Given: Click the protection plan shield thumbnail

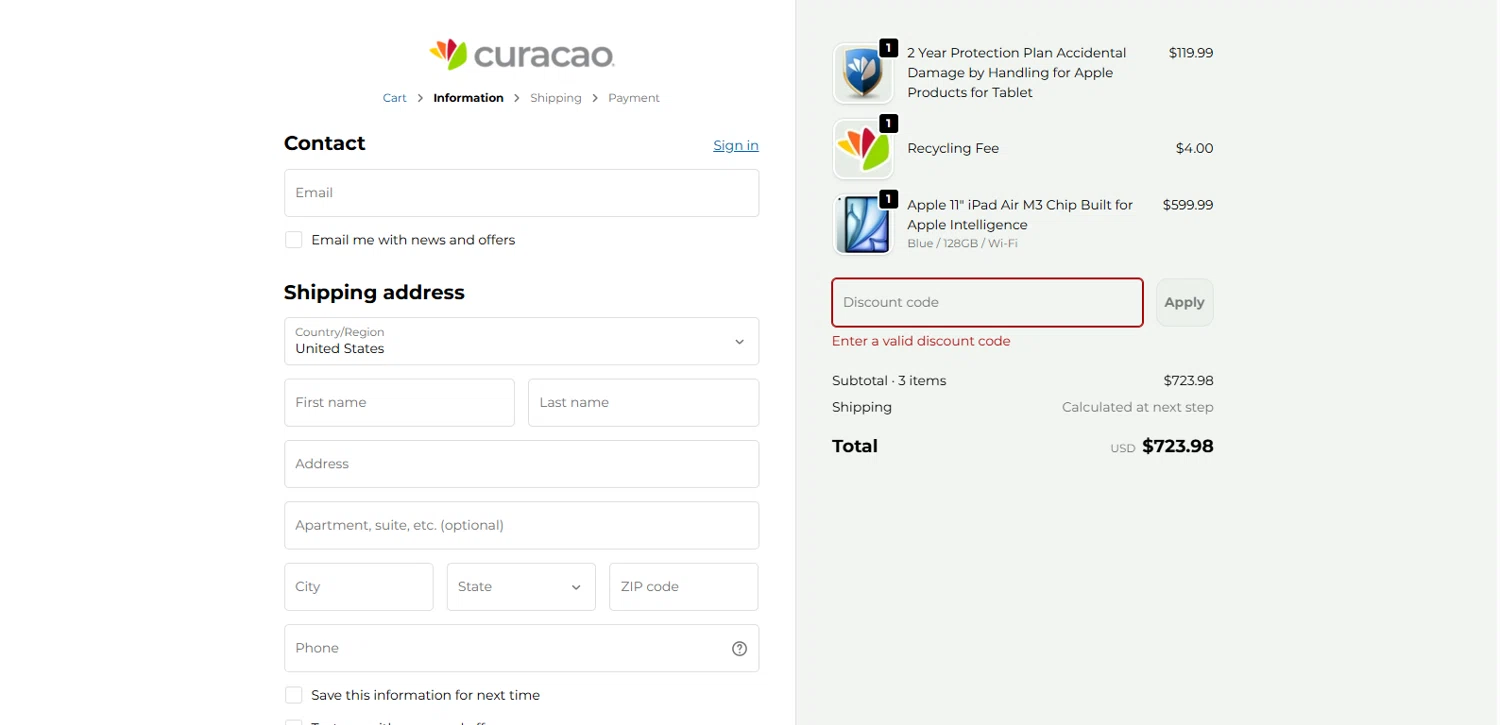Looking at the screenshot, I should (x=863, y=73).
